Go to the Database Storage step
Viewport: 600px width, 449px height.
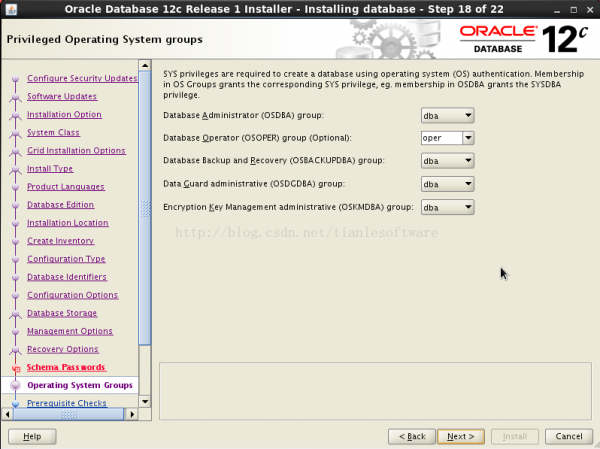[62, 313]
